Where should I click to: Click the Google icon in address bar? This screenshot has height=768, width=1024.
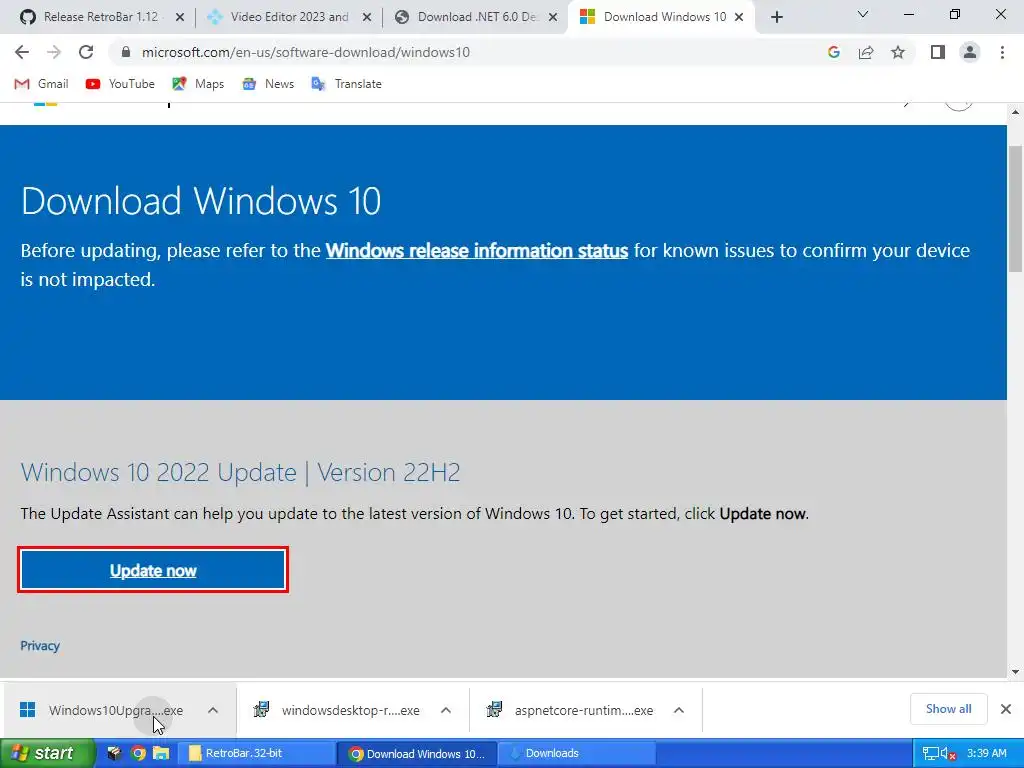(833, 52)
